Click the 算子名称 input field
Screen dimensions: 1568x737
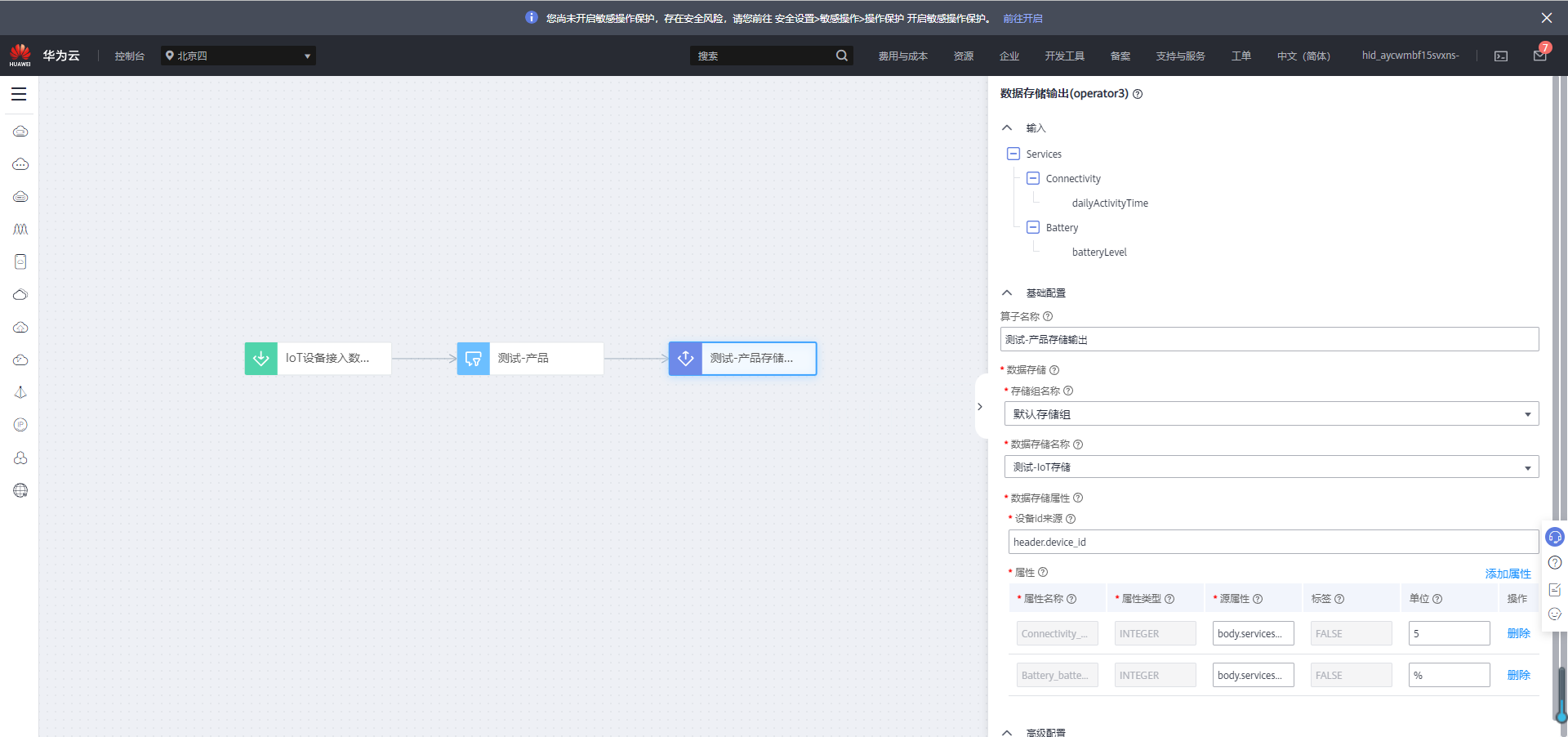(1269, 339)
